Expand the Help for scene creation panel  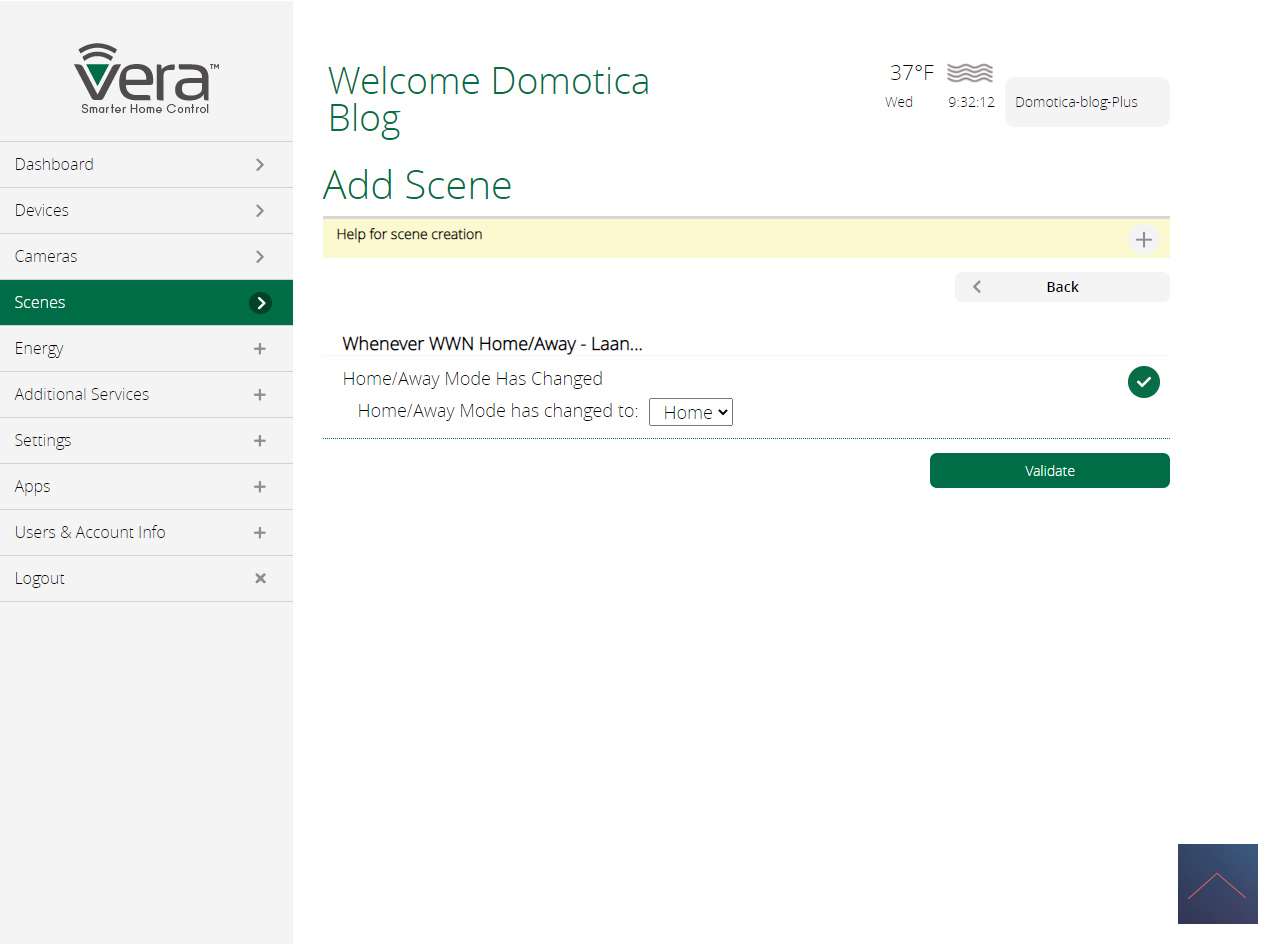point(1143,240)
